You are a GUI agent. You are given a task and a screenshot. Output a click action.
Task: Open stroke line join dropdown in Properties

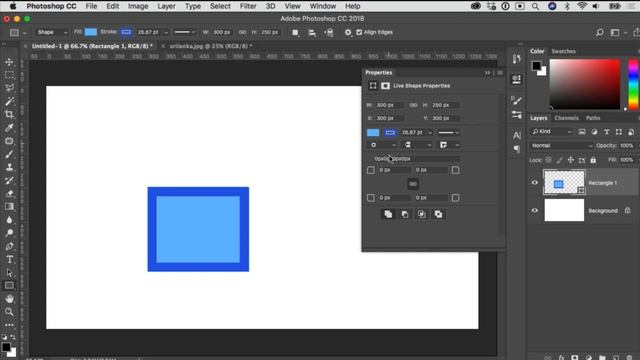point(449,145)
